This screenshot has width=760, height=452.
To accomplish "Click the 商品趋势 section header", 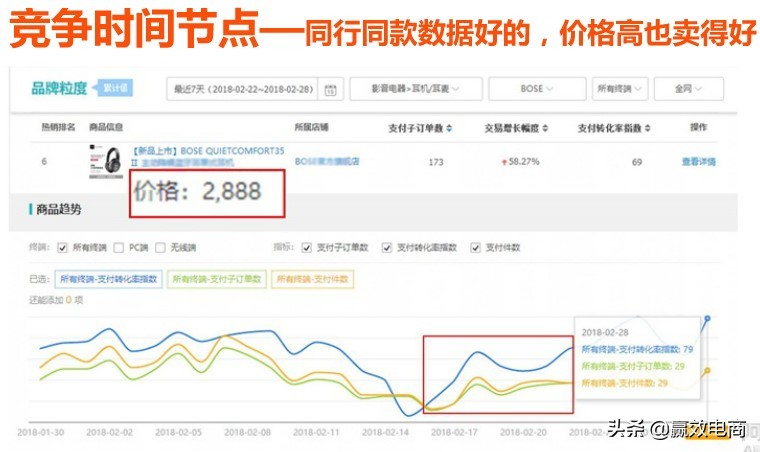I will (x=59, y=209).
